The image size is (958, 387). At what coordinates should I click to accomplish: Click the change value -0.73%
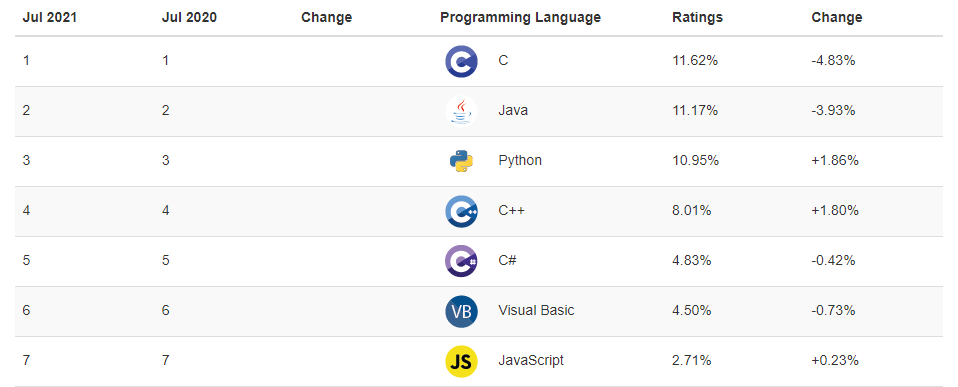click(833, 311)
